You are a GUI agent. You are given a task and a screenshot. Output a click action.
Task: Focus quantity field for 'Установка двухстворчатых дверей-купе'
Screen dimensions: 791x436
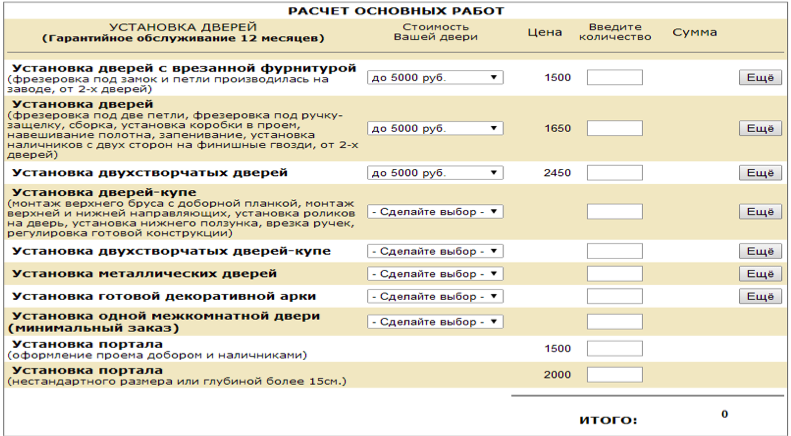coord(614,251)
